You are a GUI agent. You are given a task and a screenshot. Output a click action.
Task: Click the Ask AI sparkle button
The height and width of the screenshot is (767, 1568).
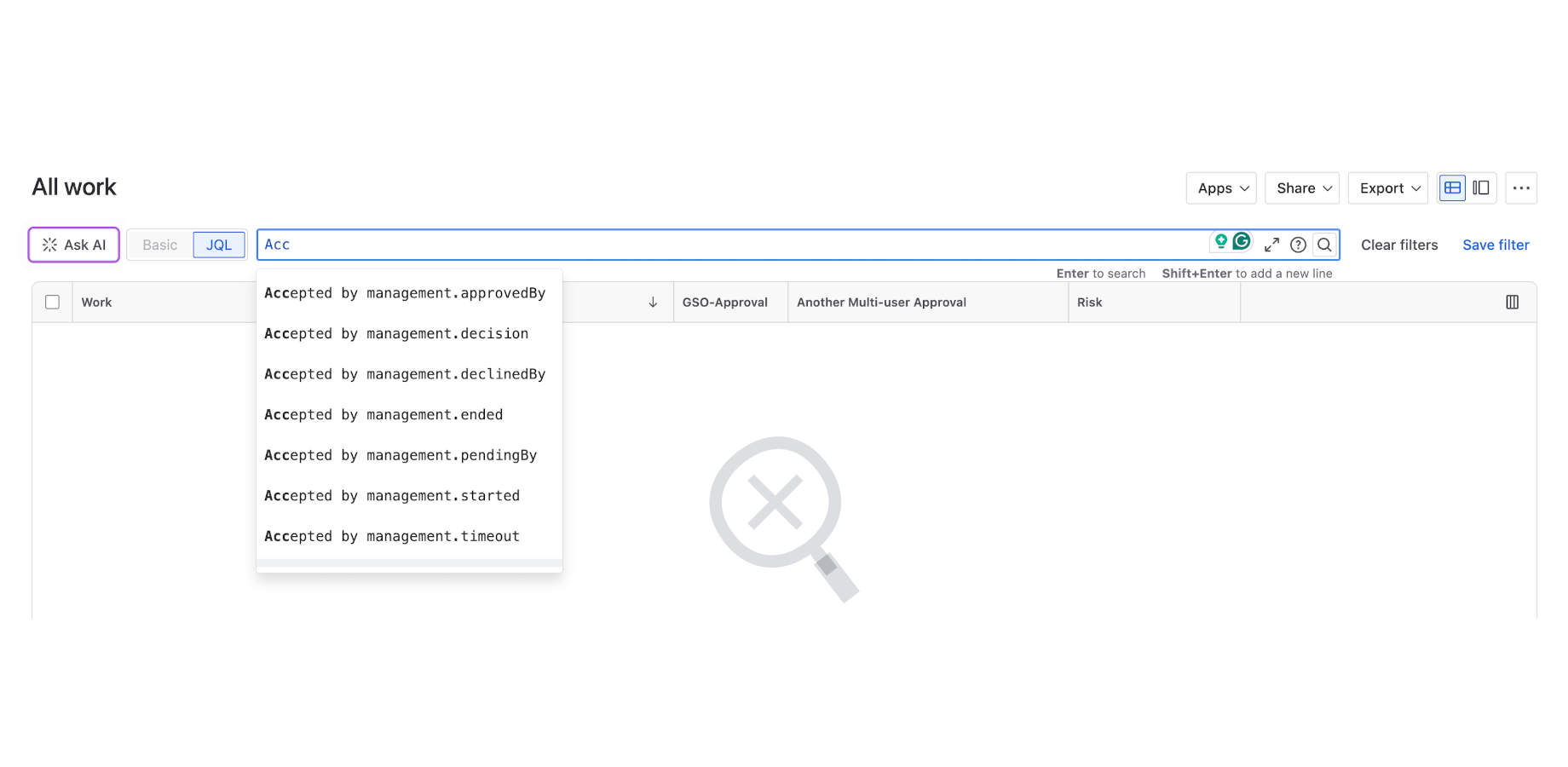coord(74,245)
